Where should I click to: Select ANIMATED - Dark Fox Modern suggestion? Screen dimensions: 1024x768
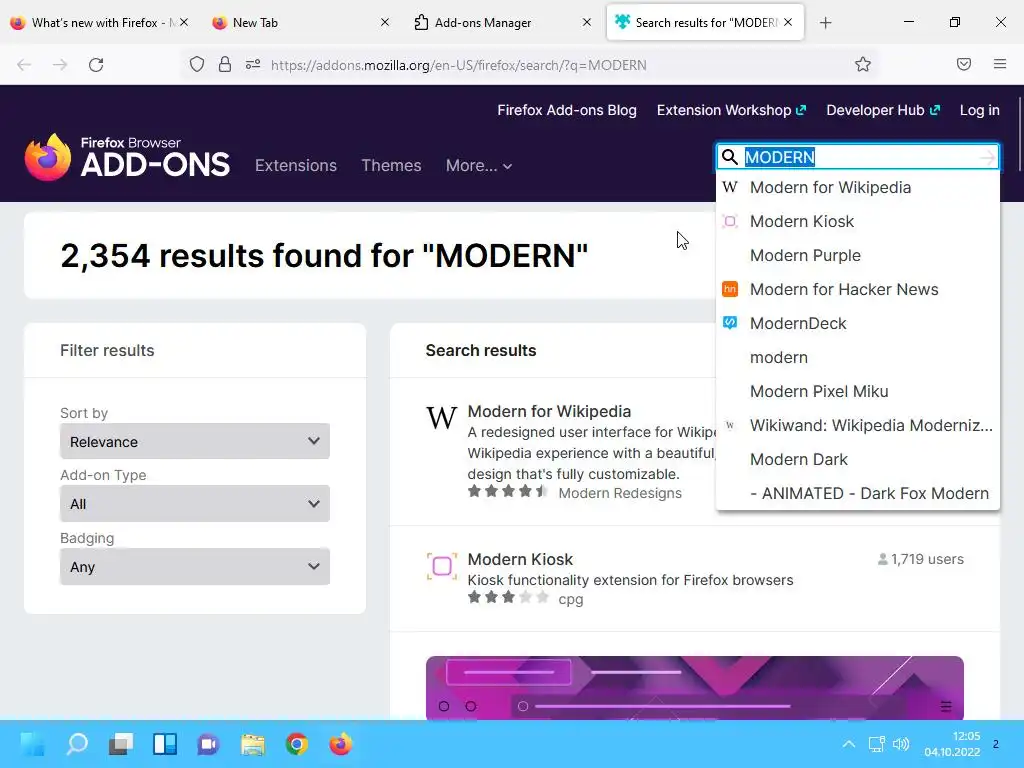point(857,493)
